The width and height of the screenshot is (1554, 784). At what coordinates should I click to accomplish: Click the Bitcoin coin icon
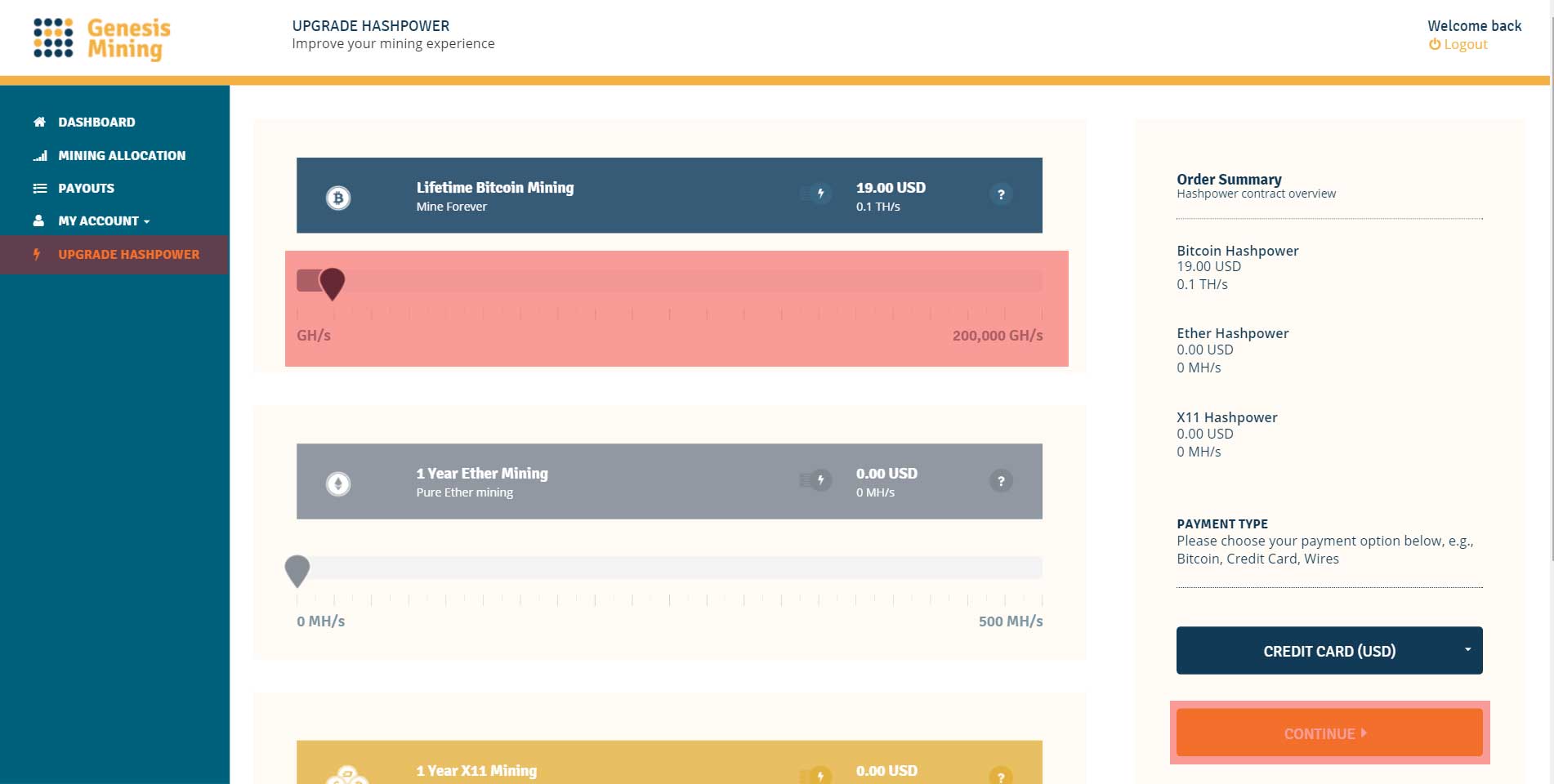[338, 198]
